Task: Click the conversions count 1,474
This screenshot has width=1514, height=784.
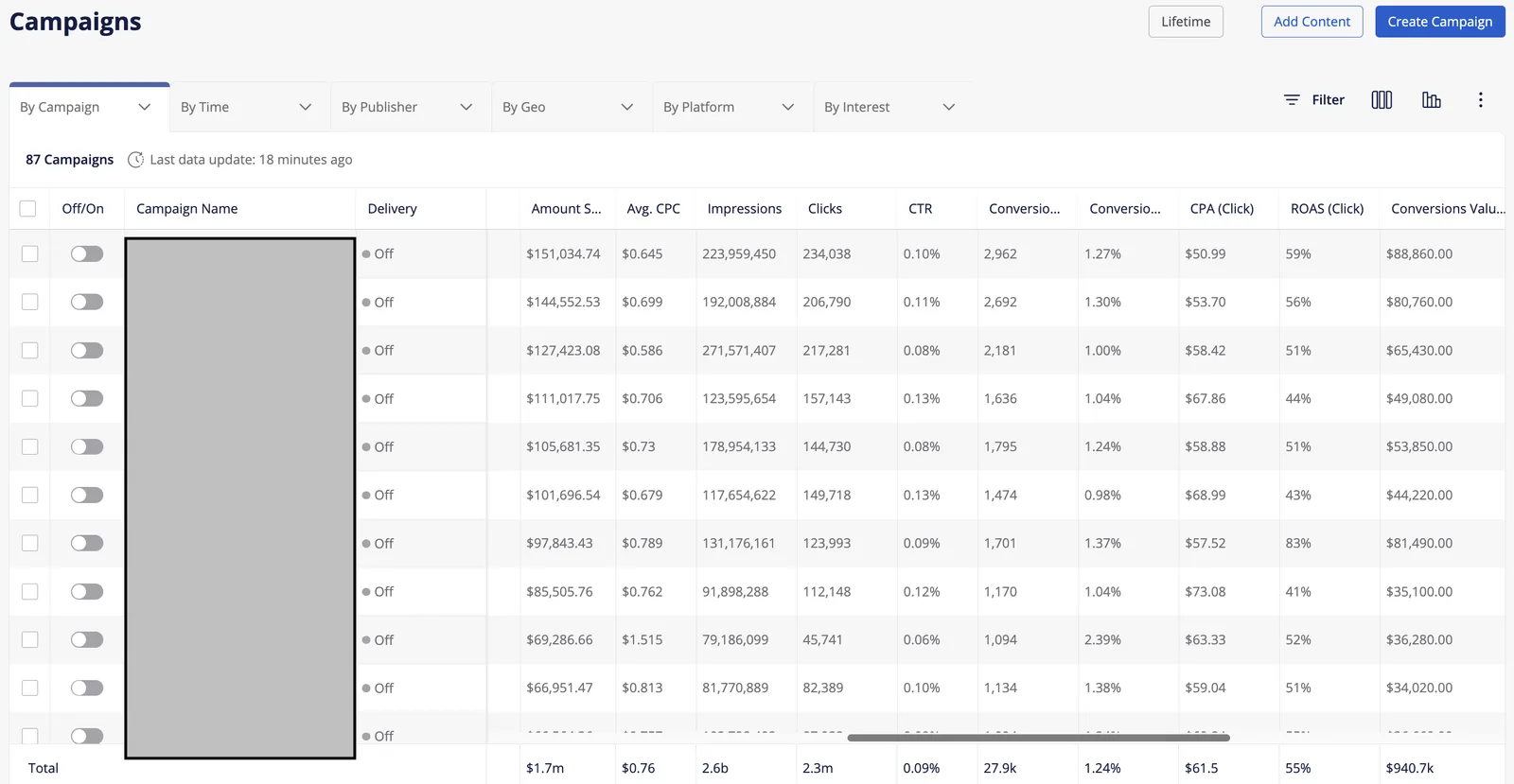Action: coord(999,495)
